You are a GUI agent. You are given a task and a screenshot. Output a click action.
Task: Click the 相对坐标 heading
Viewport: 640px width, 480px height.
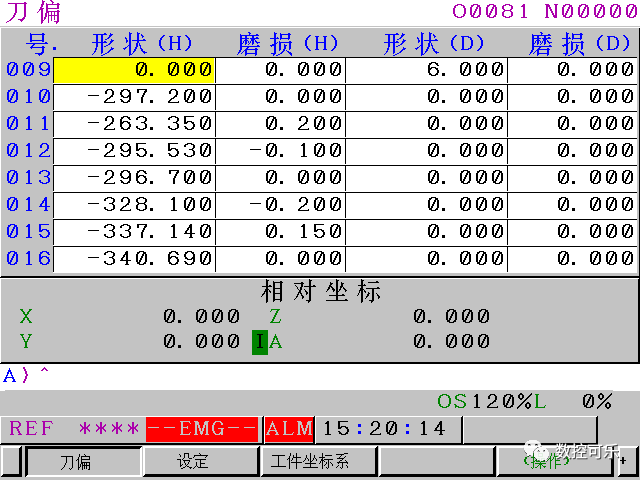pyautogui.click(x=321, y=291)
